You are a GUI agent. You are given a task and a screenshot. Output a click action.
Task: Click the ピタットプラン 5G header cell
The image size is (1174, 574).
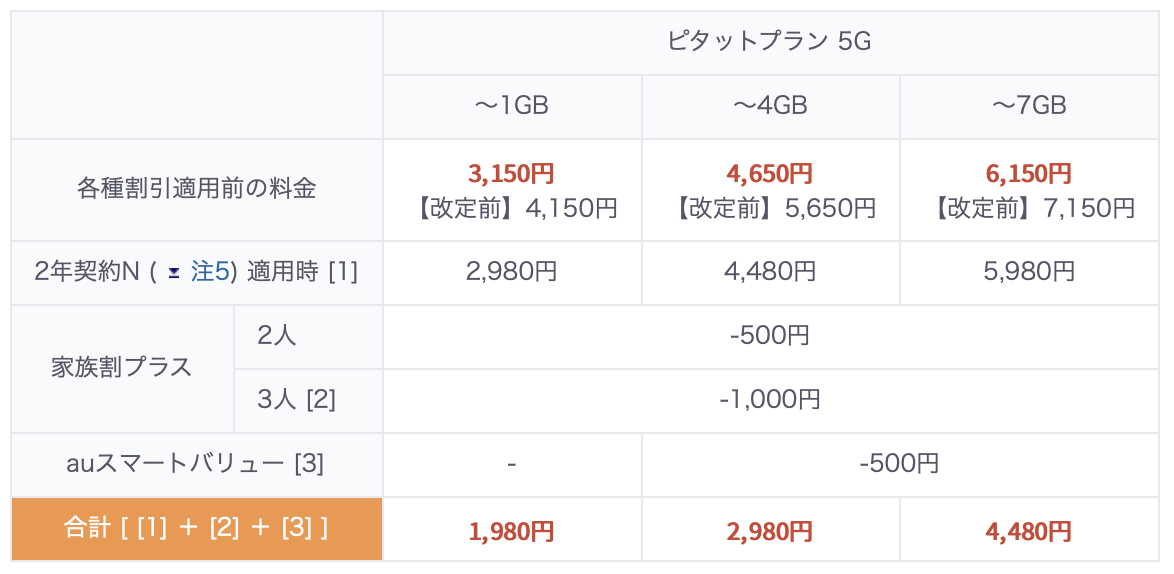click(770, 41)
